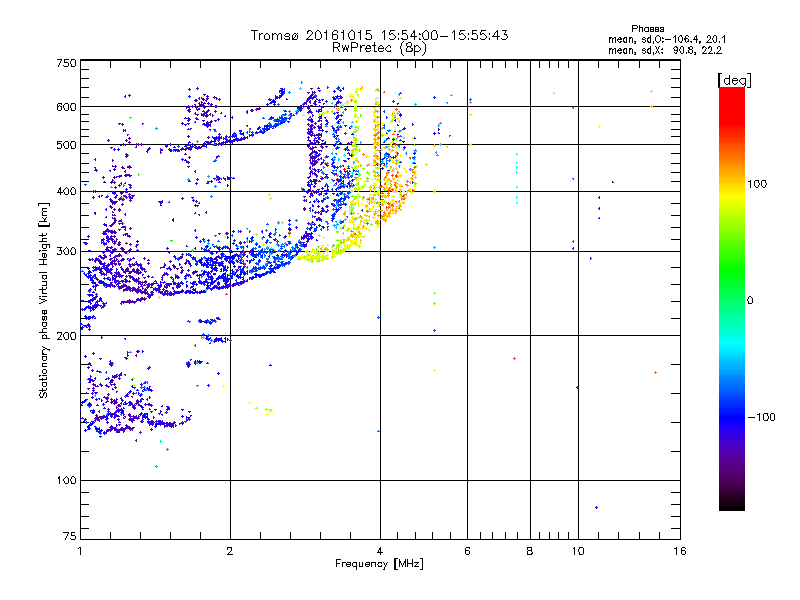Click the colorbar tick label '0'
800x600 pixels.
click(750, 301)
